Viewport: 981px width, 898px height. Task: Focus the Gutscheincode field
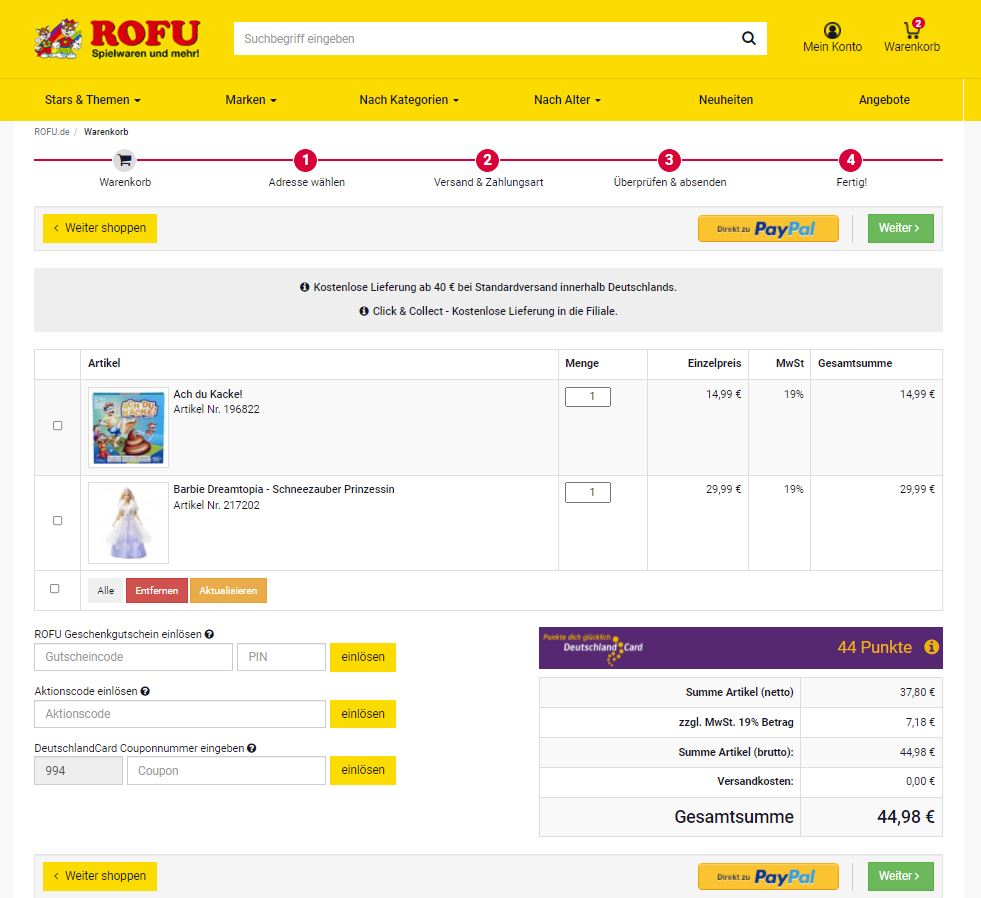(x=133, y=657)
